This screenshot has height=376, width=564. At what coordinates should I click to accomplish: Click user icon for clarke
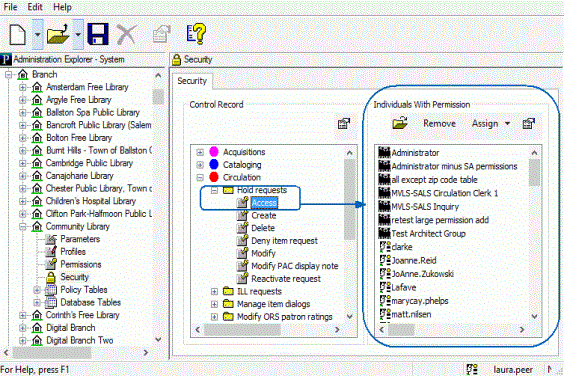click(x=385, y=247)
